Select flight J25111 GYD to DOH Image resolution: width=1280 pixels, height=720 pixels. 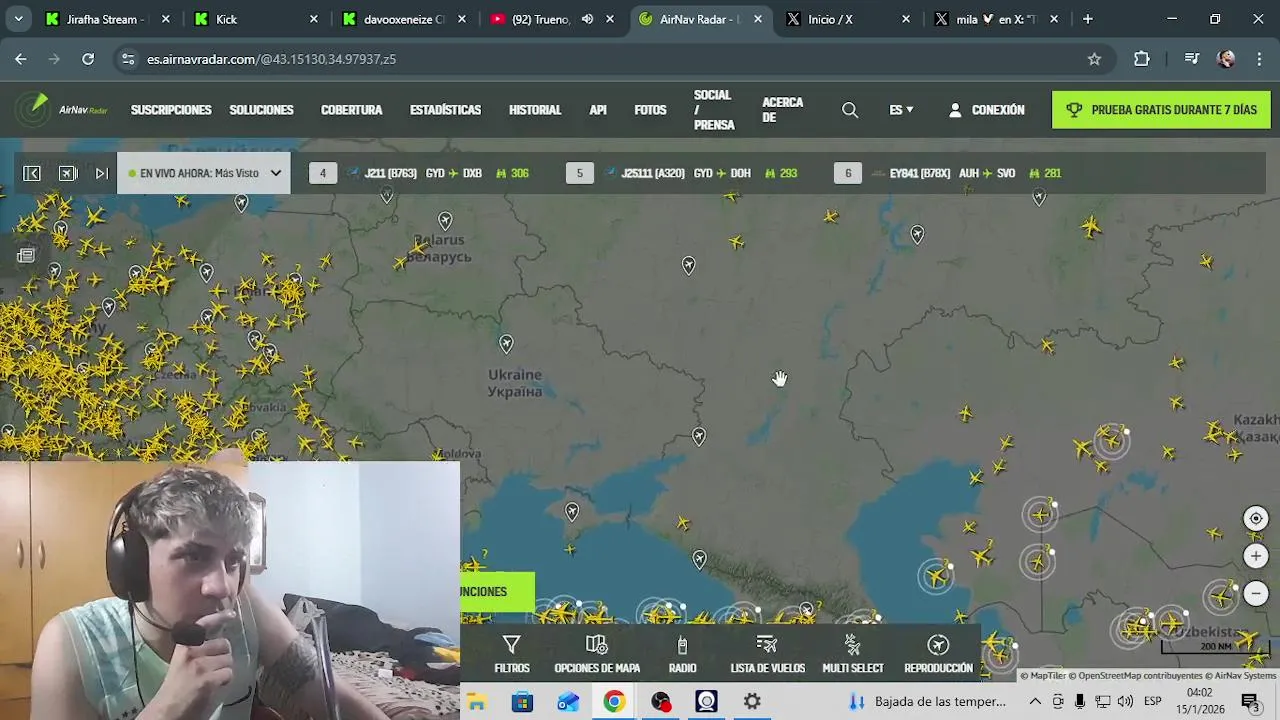(x=682, y=173)
